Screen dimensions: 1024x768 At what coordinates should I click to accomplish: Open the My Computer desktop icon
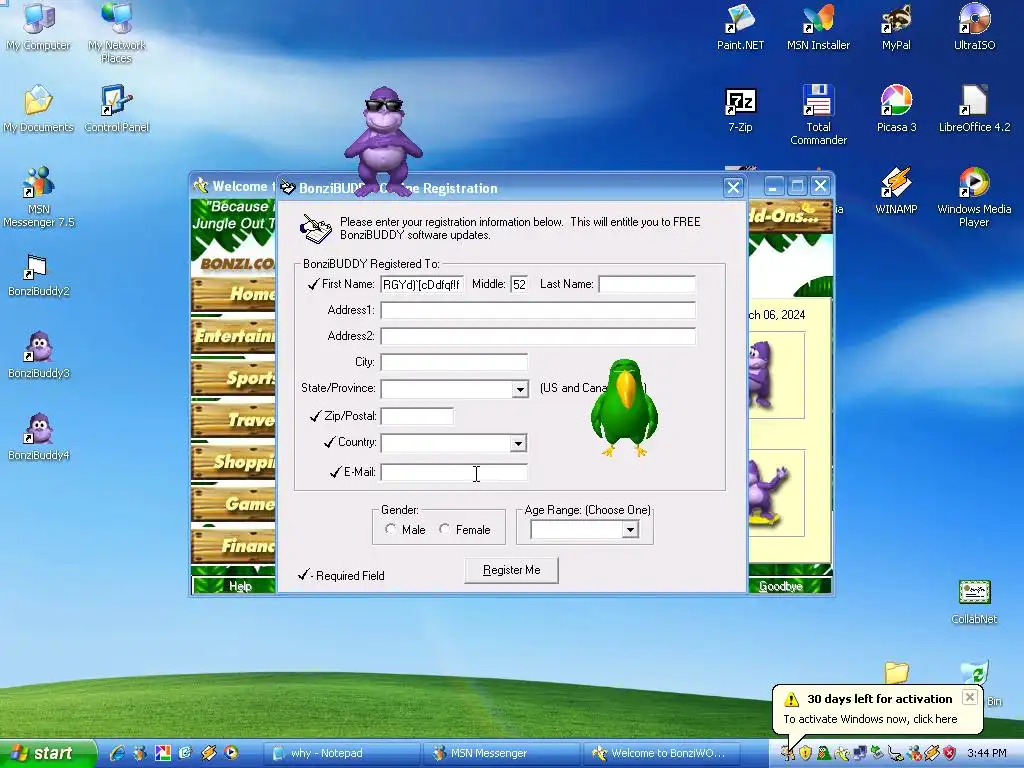[x=39, y=26]
